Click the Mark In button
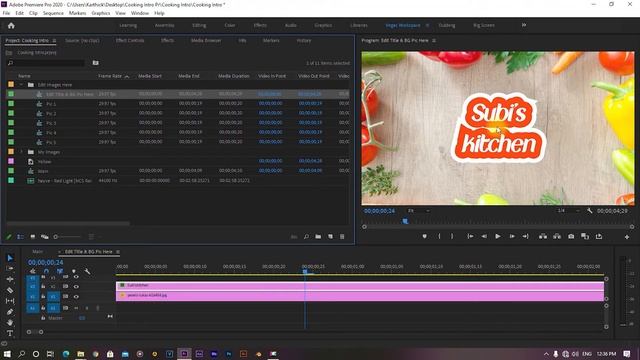 [439, 236]
